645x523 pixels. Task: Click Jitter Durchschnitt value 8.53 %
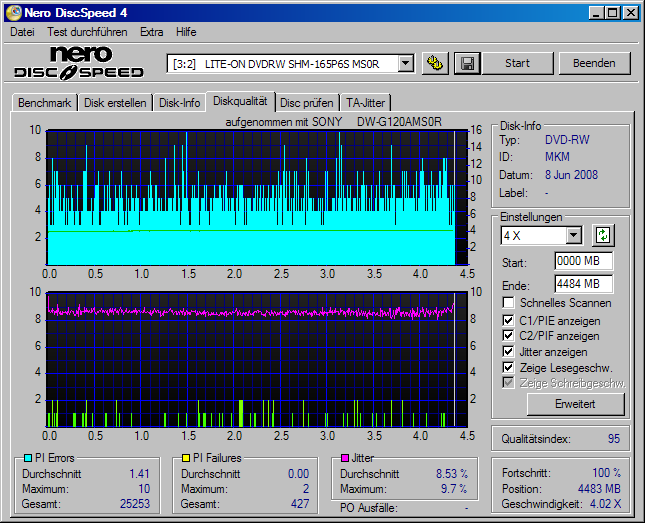click(452, 474)
